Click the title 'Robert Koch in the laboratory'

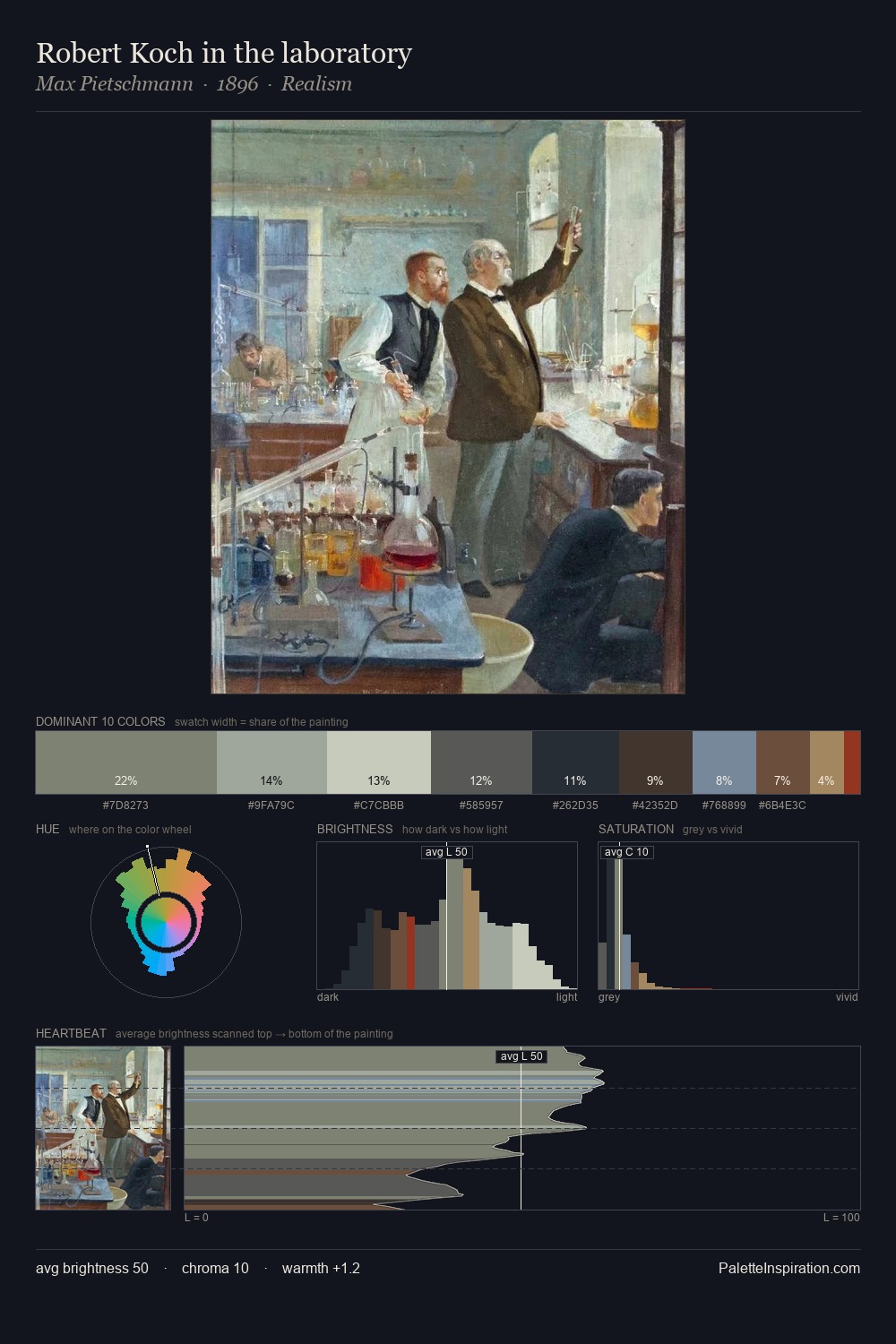[x=224, y=53]
